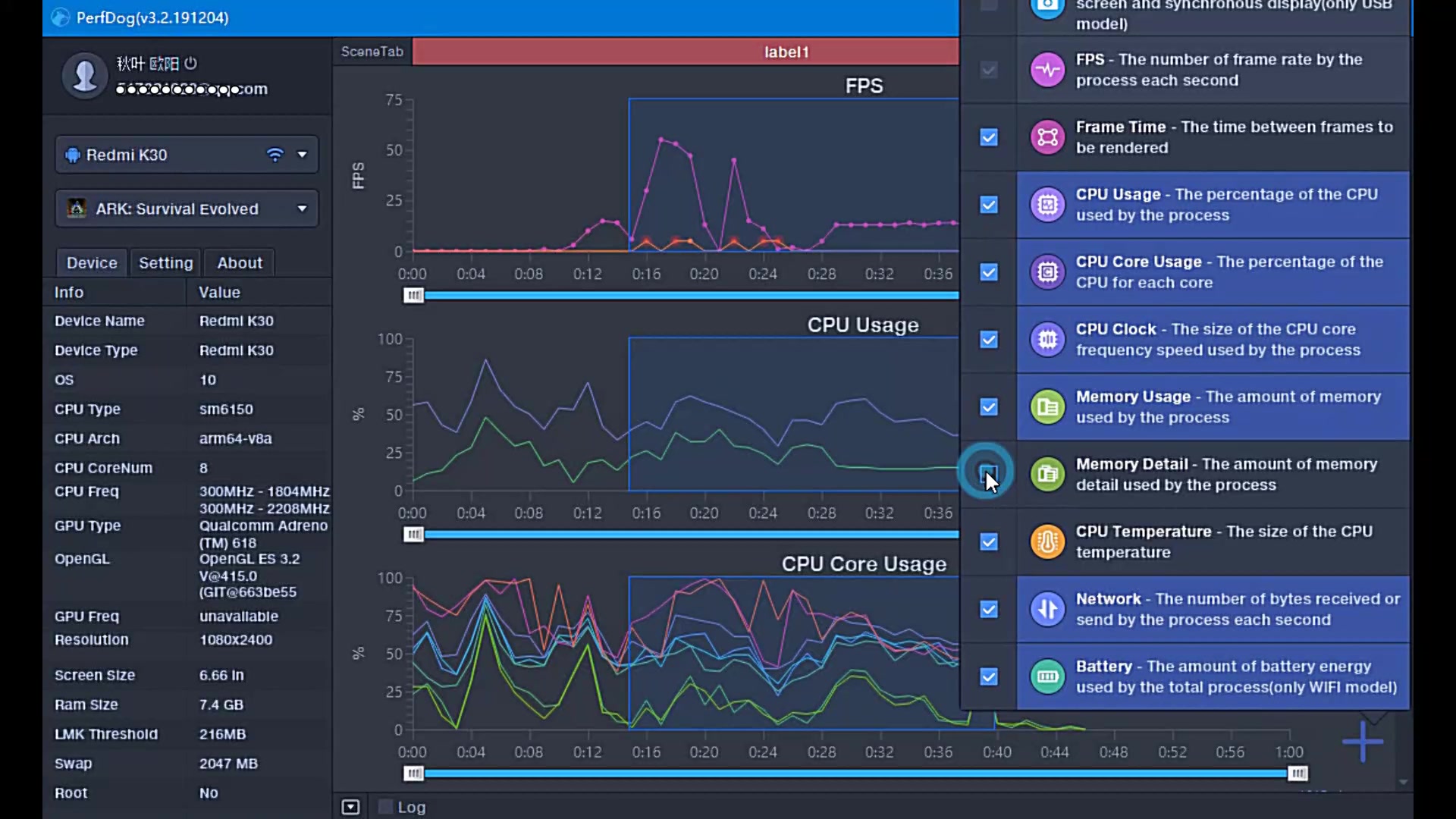Click the FPS performance metric icon
This screenshot has width=1456, height=819.
coord(1047,69)
